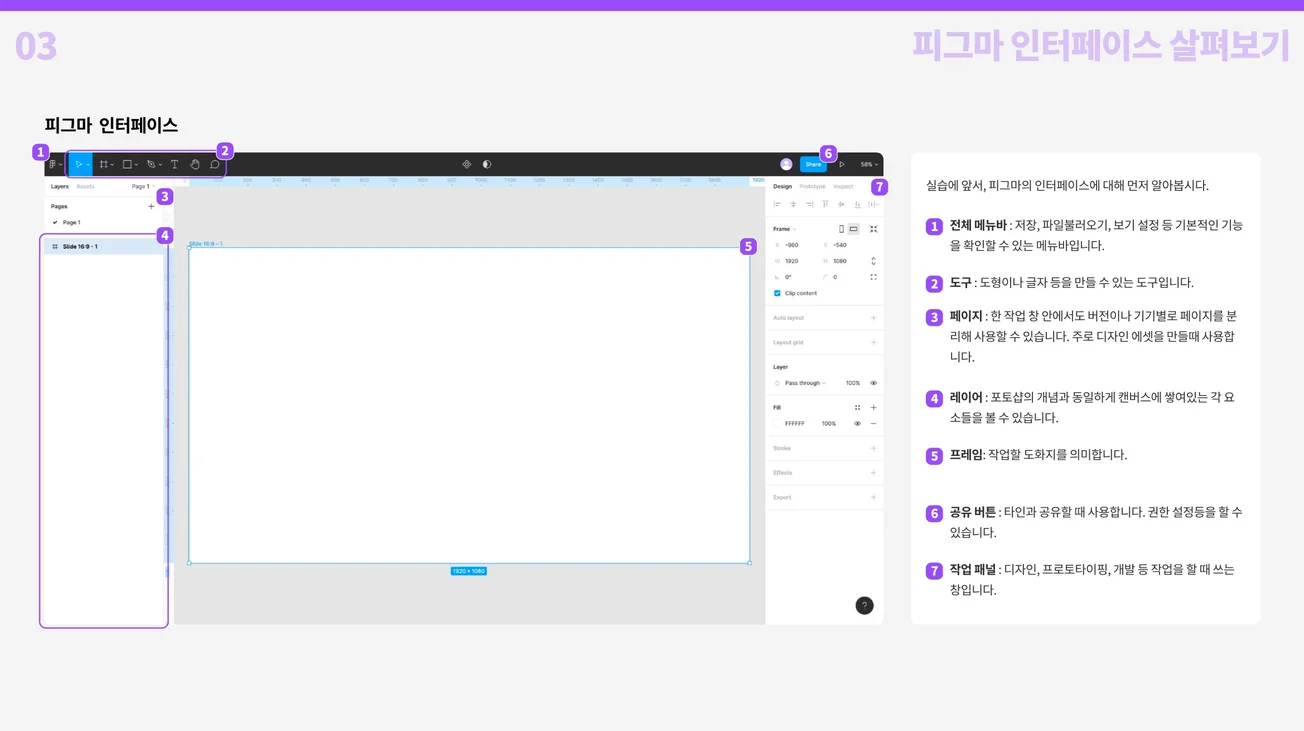1304x731 pixels.
Task: Click the Share button
Action: (813, 164)
